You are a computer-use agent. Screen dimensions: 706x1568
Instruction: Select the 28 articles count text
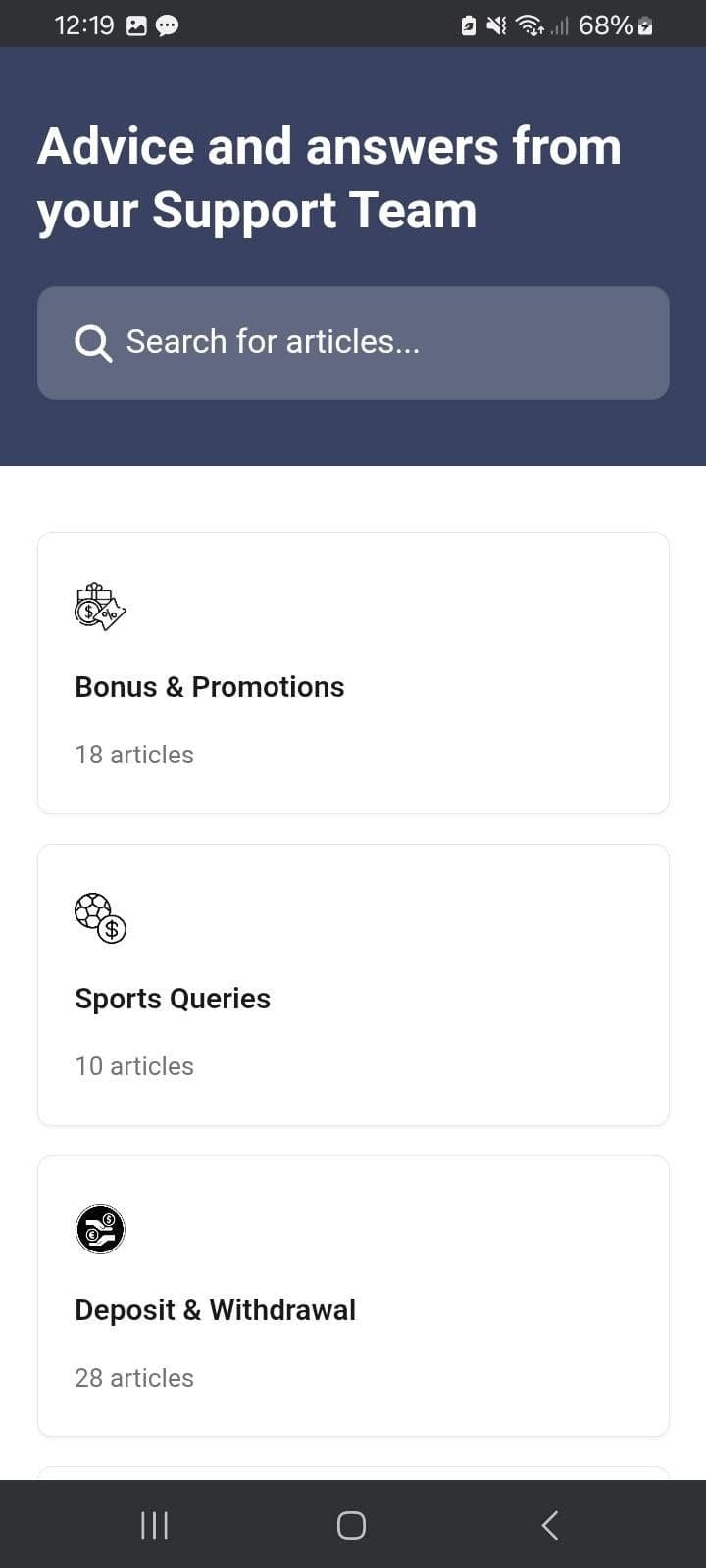134,1378
